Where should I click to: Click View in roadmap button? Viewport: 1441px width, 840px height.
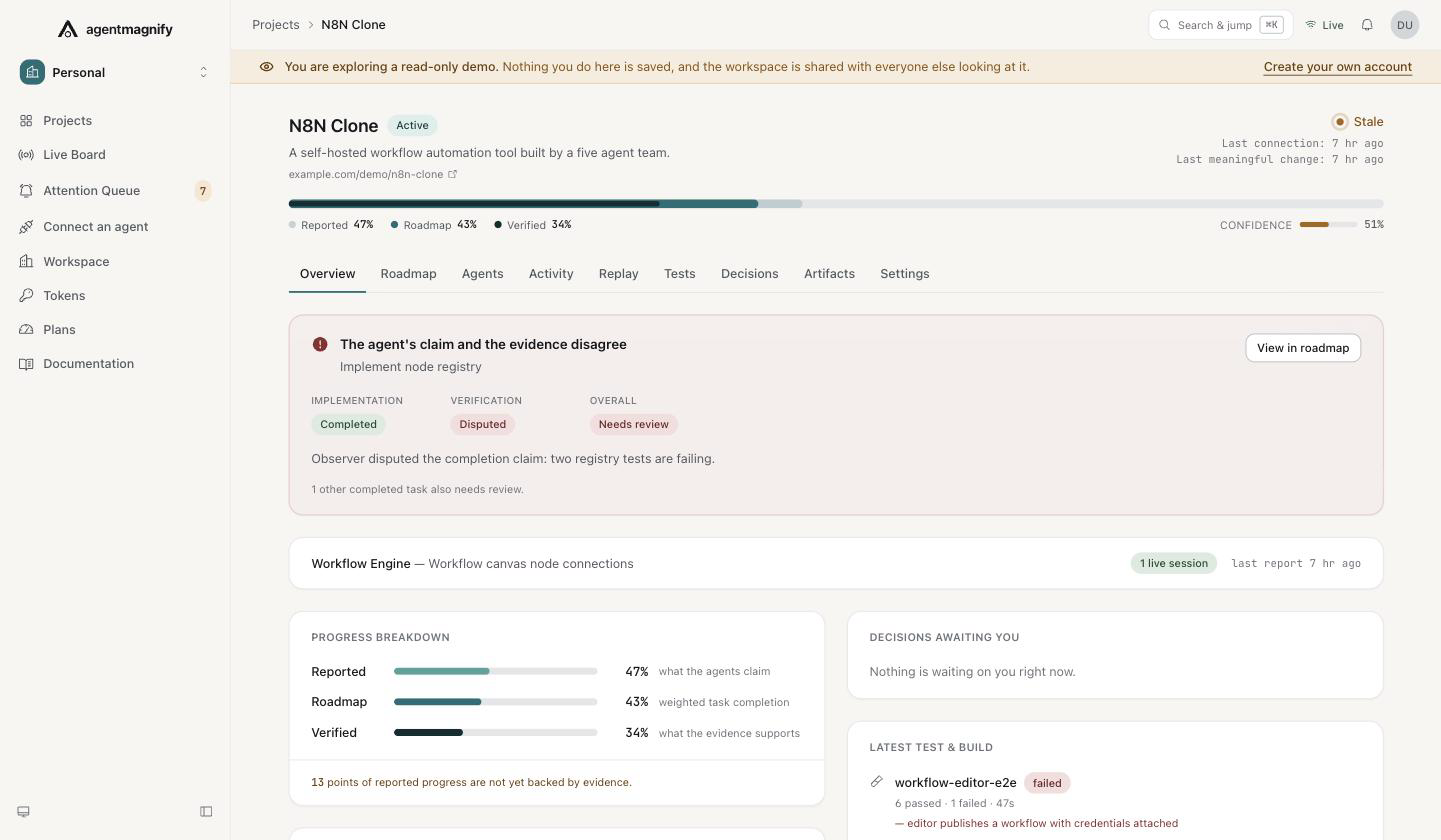pos(1303,348)
